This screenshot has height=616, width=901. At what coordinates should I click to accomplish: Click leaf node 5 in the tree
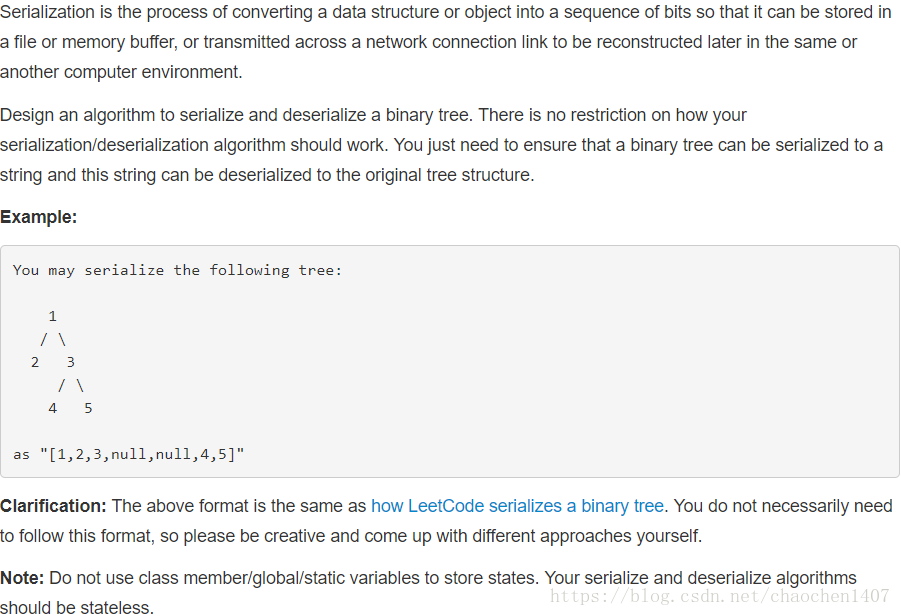tap(88, 408)
